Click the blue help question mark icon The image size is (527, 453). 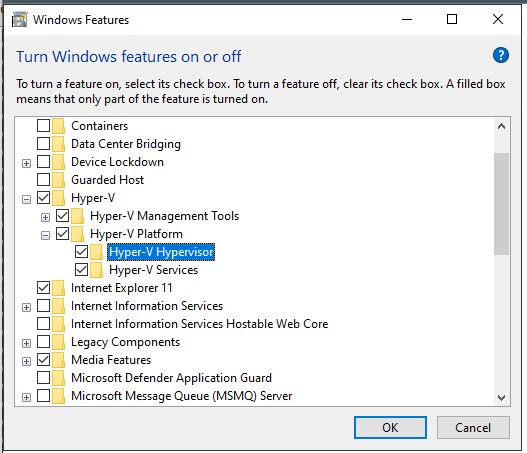pyautogui.click(x=500, y=55)
